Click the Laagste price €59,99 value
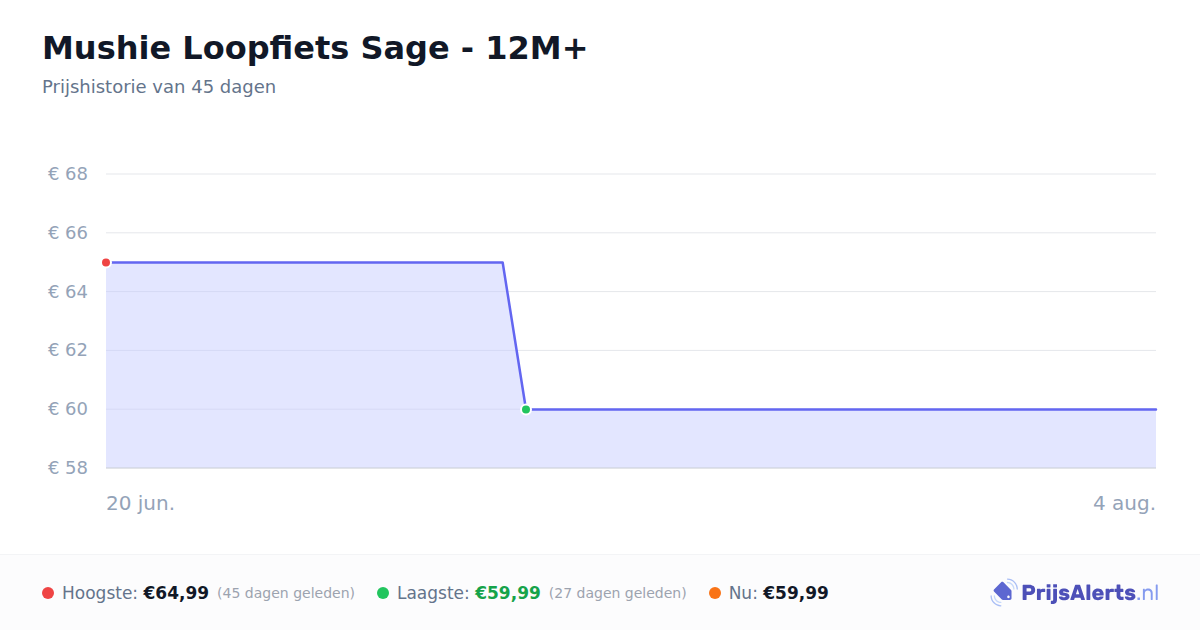The width and height of the screenshot is (1200, 630). pyautogui.click(x=507, y=593)
